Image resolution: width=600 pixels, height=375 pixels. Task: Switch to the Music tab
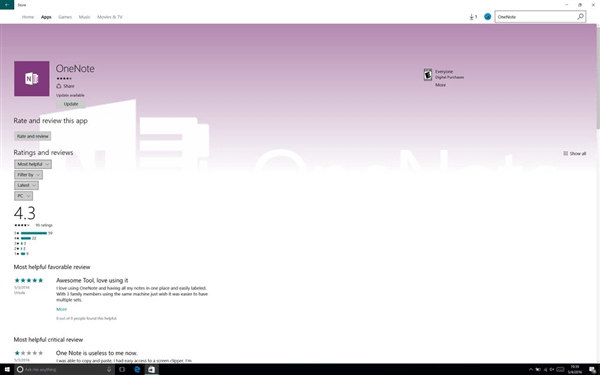85,17
